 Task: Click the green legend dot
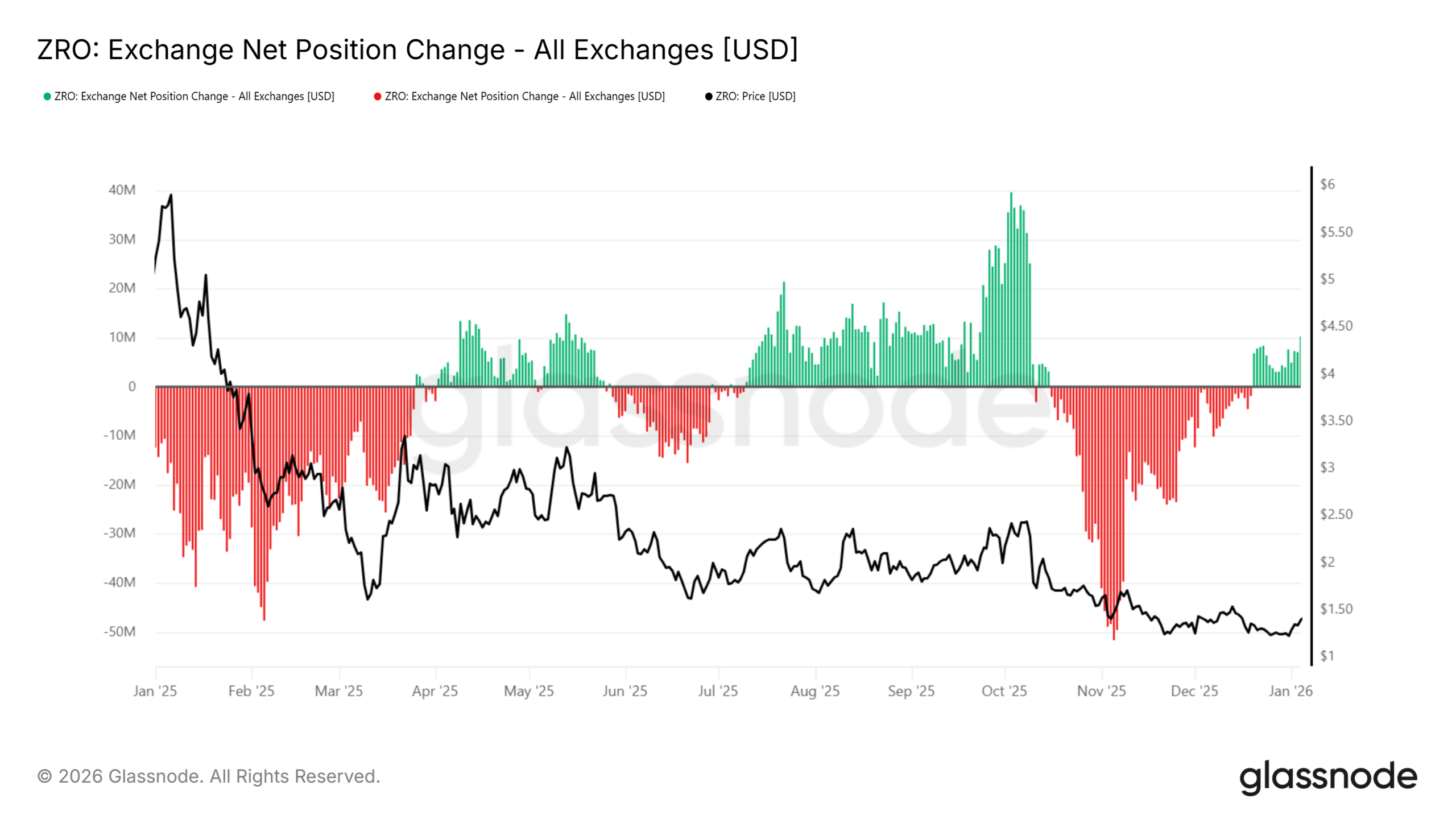coord(47,97)
